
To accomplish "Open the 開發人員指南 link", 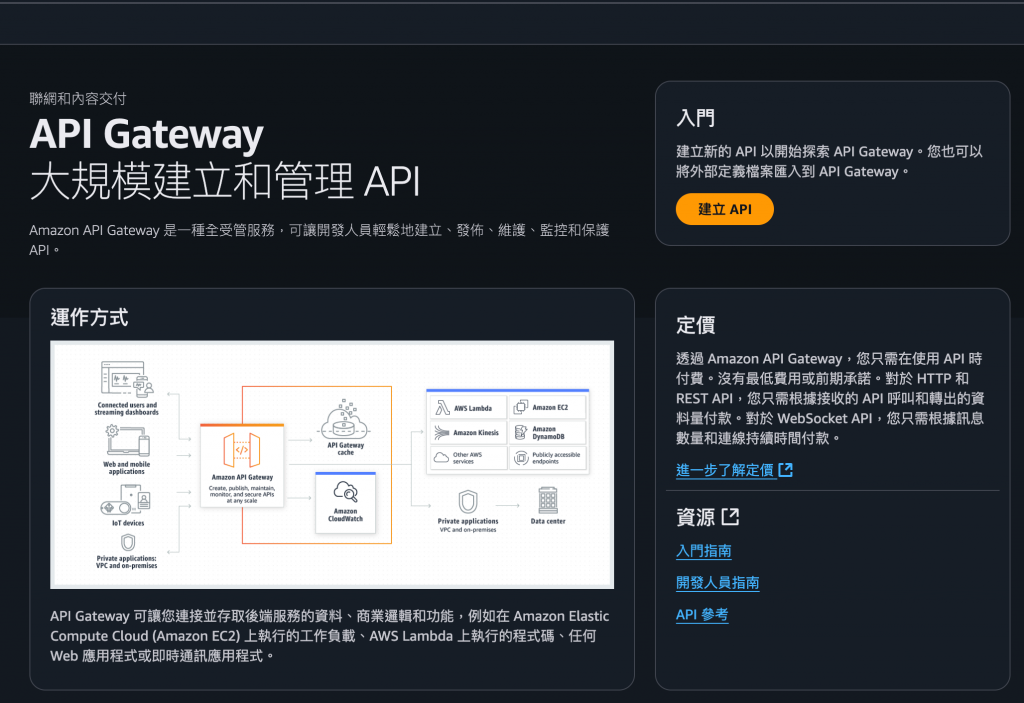I will [717, 583].
